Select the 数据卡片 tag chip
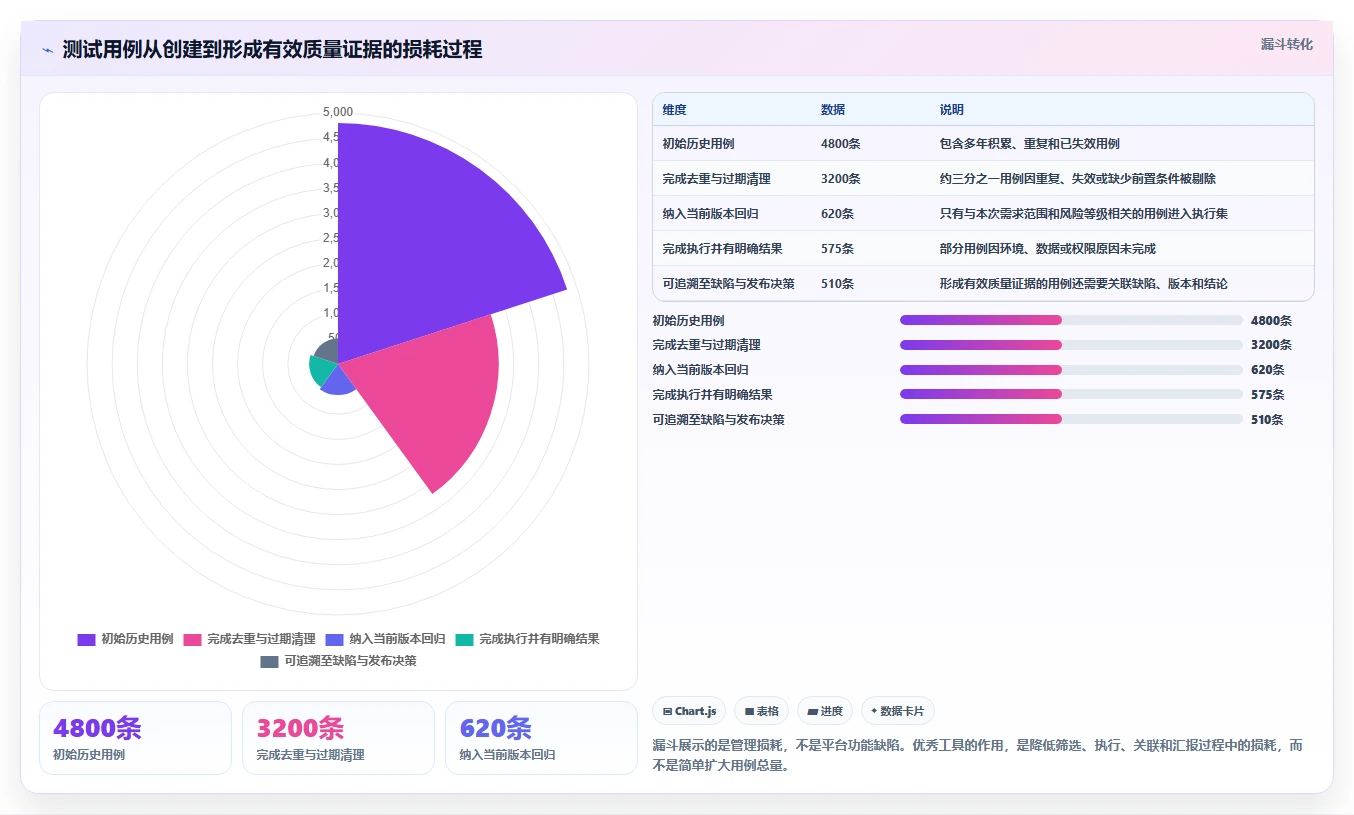Screen dimensions: 1354x815 click(x=898, y=711)
